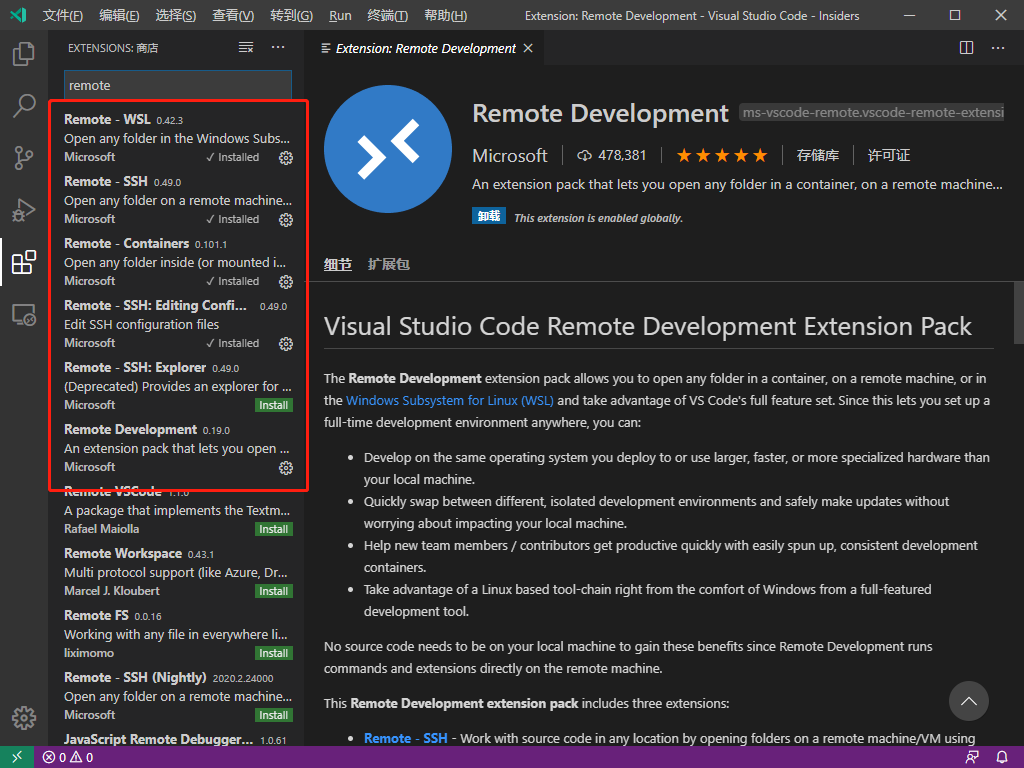1024x768 pixels.
Task: Install Remote - SSH (Nightly) extension
Action: click(x=274, y=715)
